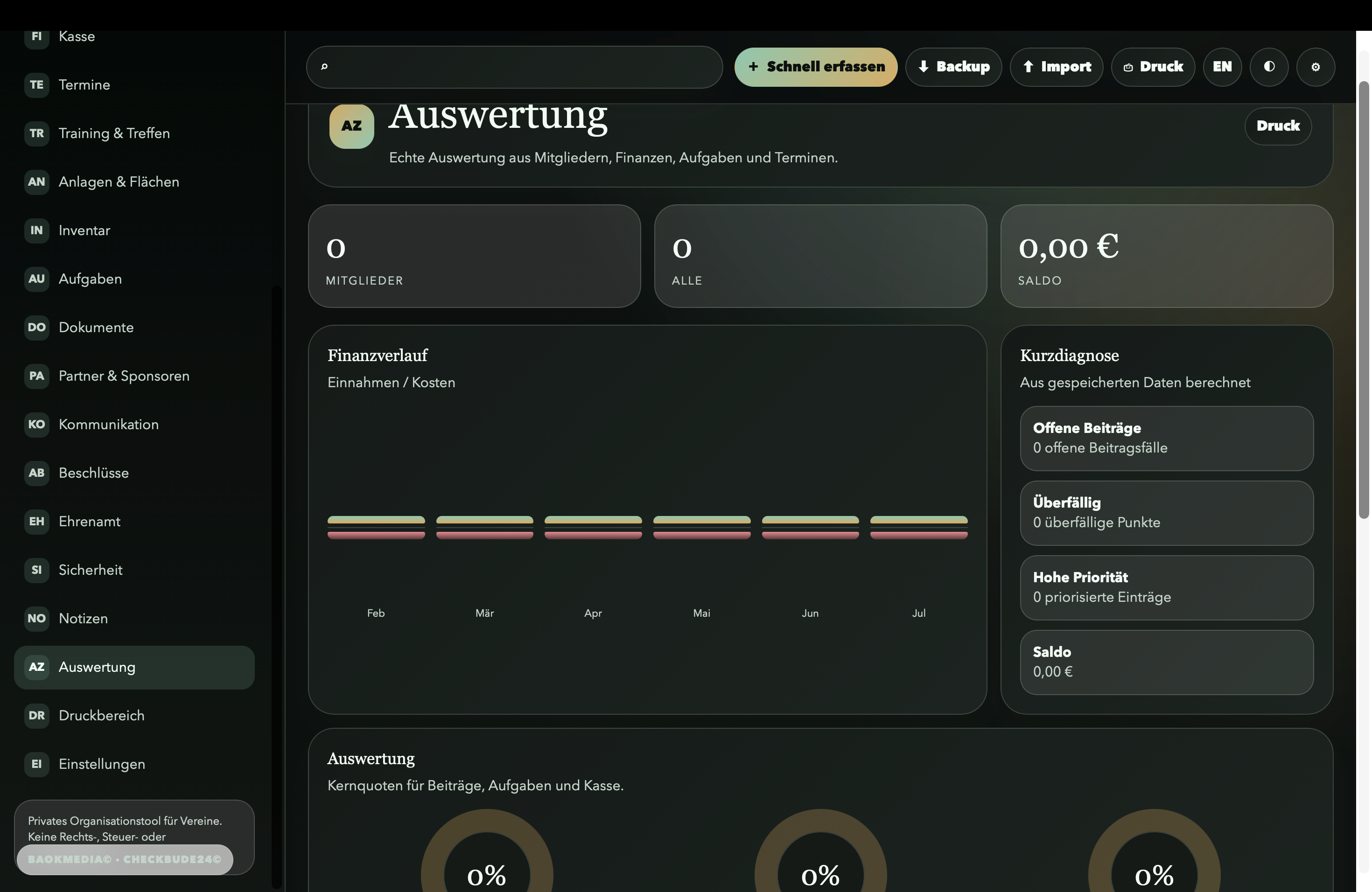Click the DR badge for Druckbereich
Screen dimensions: 1372x892
pyautogui.click(x=36, y=716)
